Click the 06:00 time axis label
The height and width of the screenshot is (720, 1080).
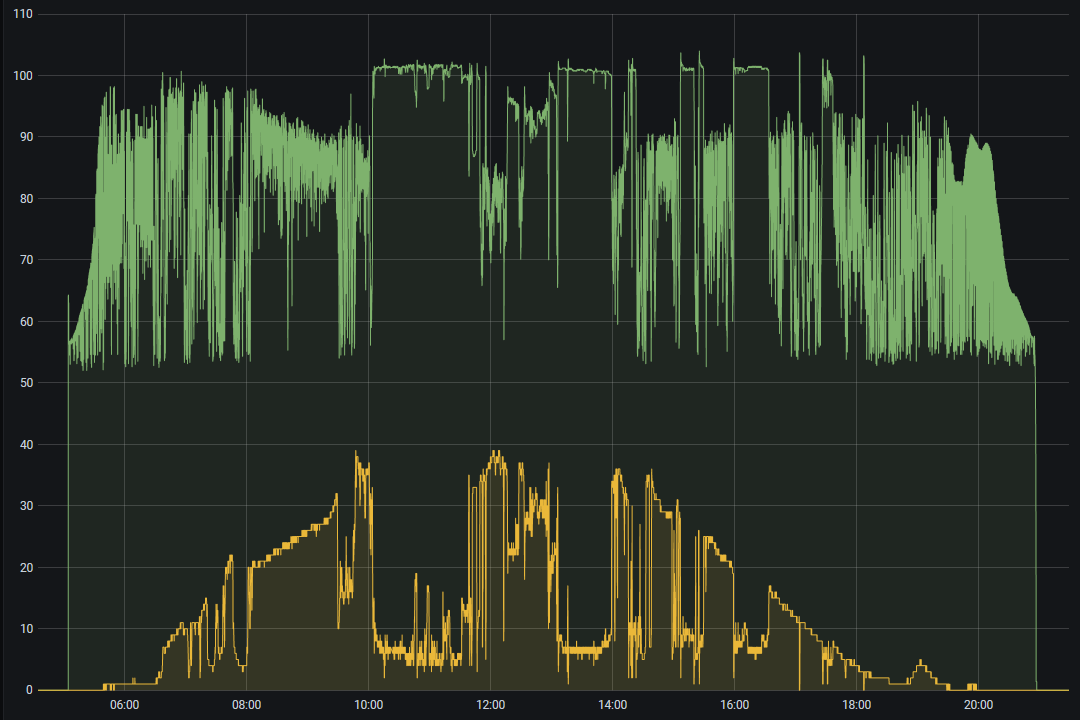[x=125, y=705]
